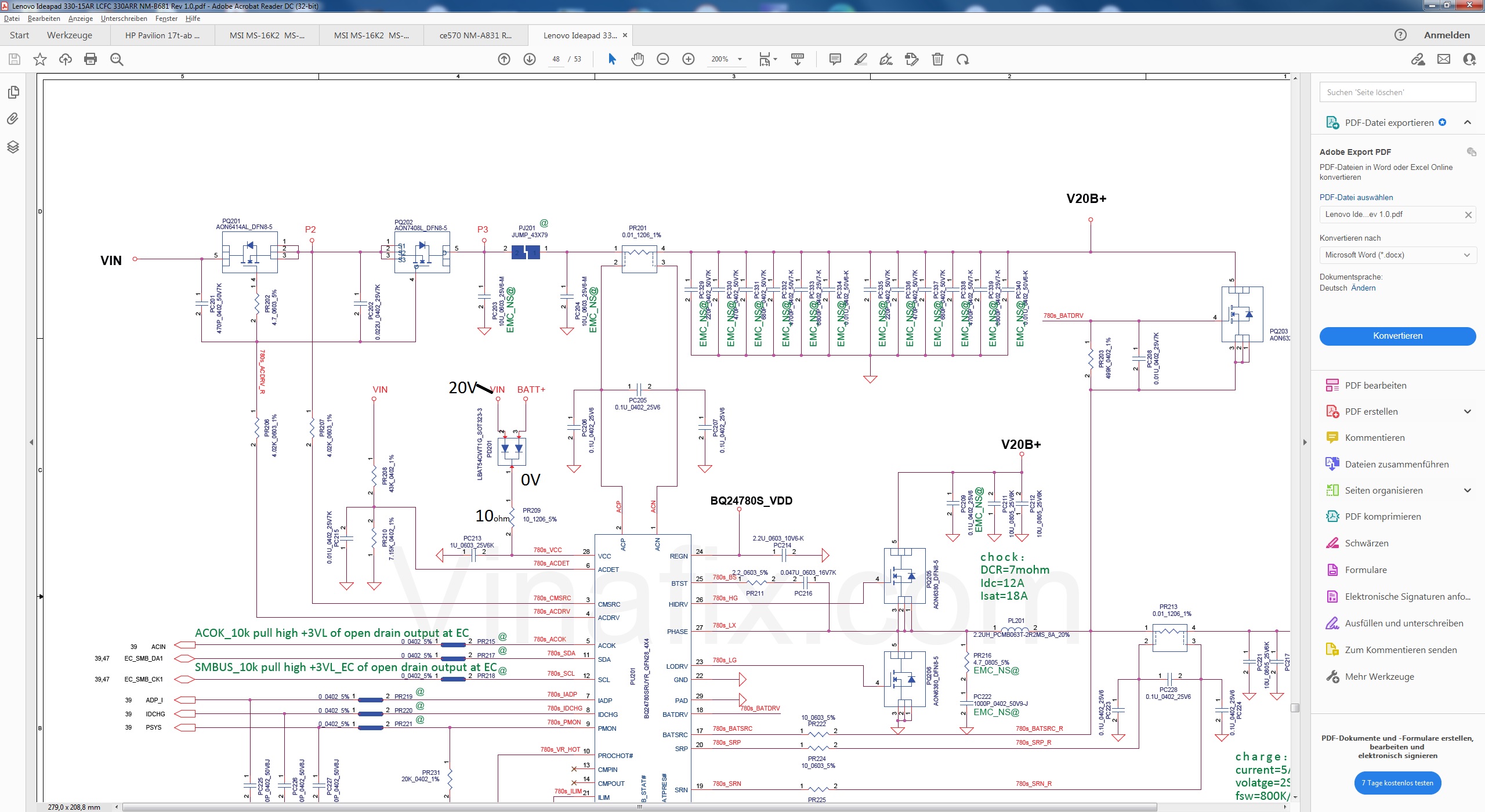The width and height of the screenshot is (1485, 812).
Task: Close the Lenovo Ideapad tab
Action: click(x=625, y=35)
